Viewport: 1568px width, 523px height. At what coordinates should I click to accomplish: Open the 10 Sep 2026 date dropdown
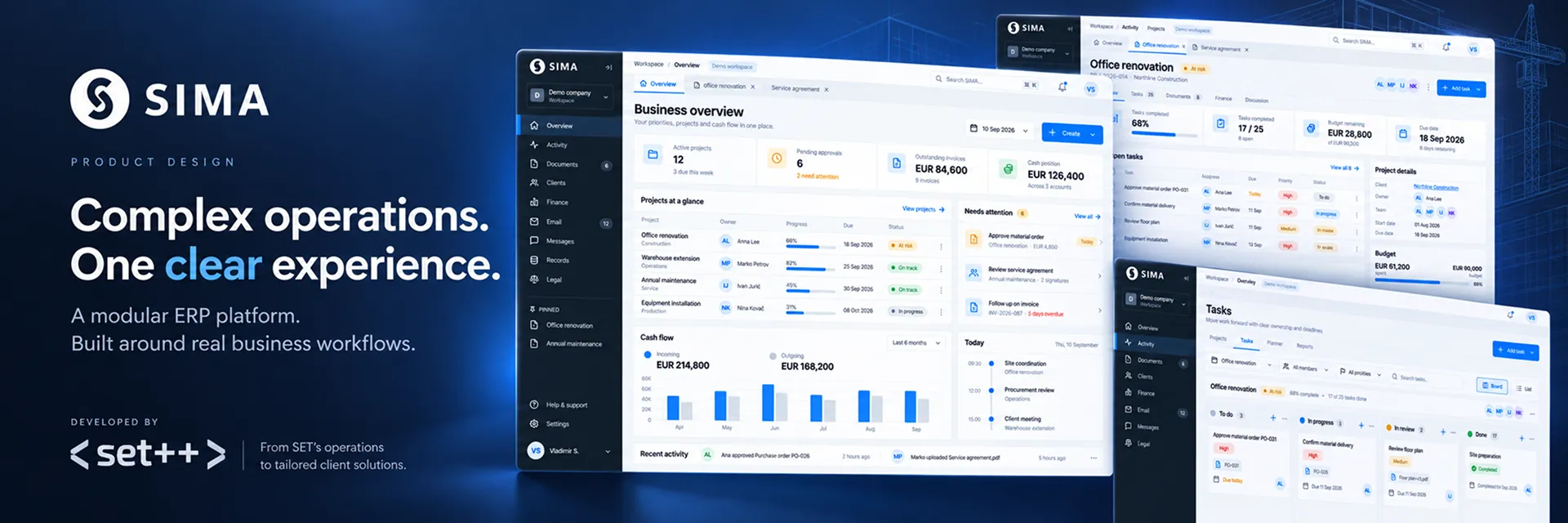pos(1000,129)
